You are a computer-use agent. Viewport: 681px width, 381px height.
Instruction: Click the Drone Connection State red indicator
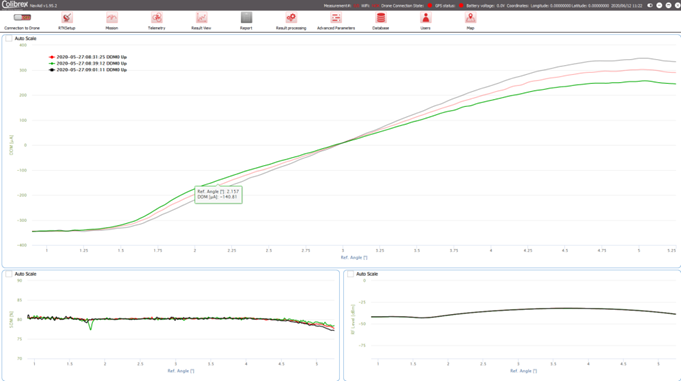pos(430,6)
